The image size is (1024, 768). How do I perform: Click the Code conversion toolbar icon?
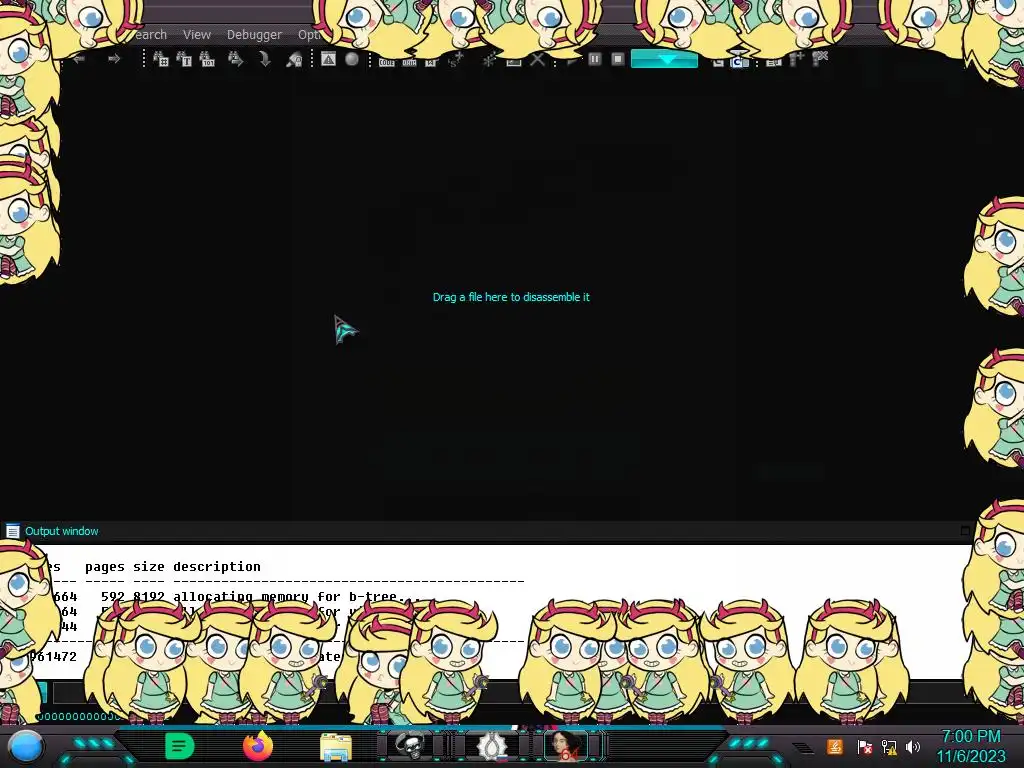click(387, 62)
